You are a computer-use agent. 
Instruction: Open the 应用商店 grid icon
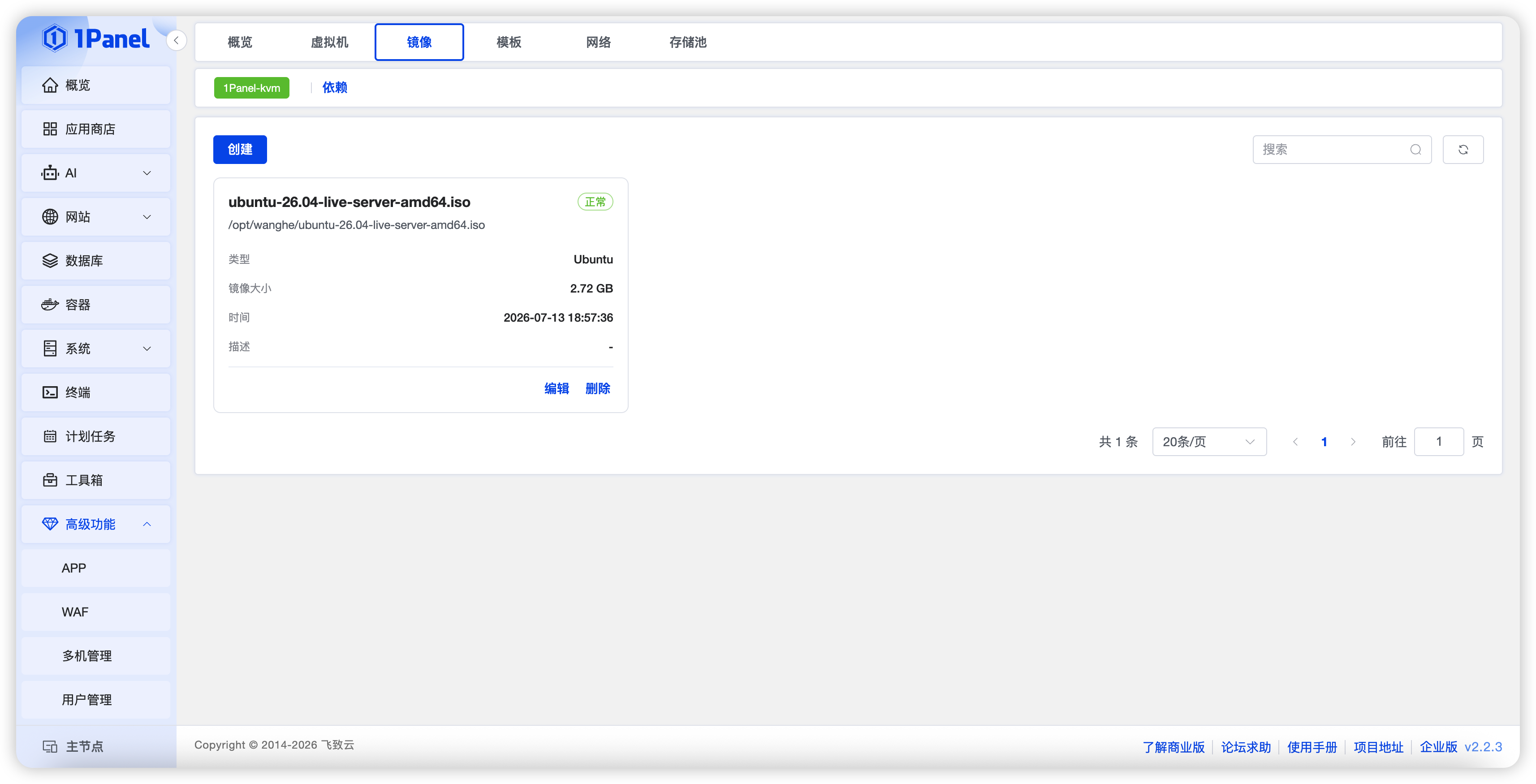coord(50,129)
